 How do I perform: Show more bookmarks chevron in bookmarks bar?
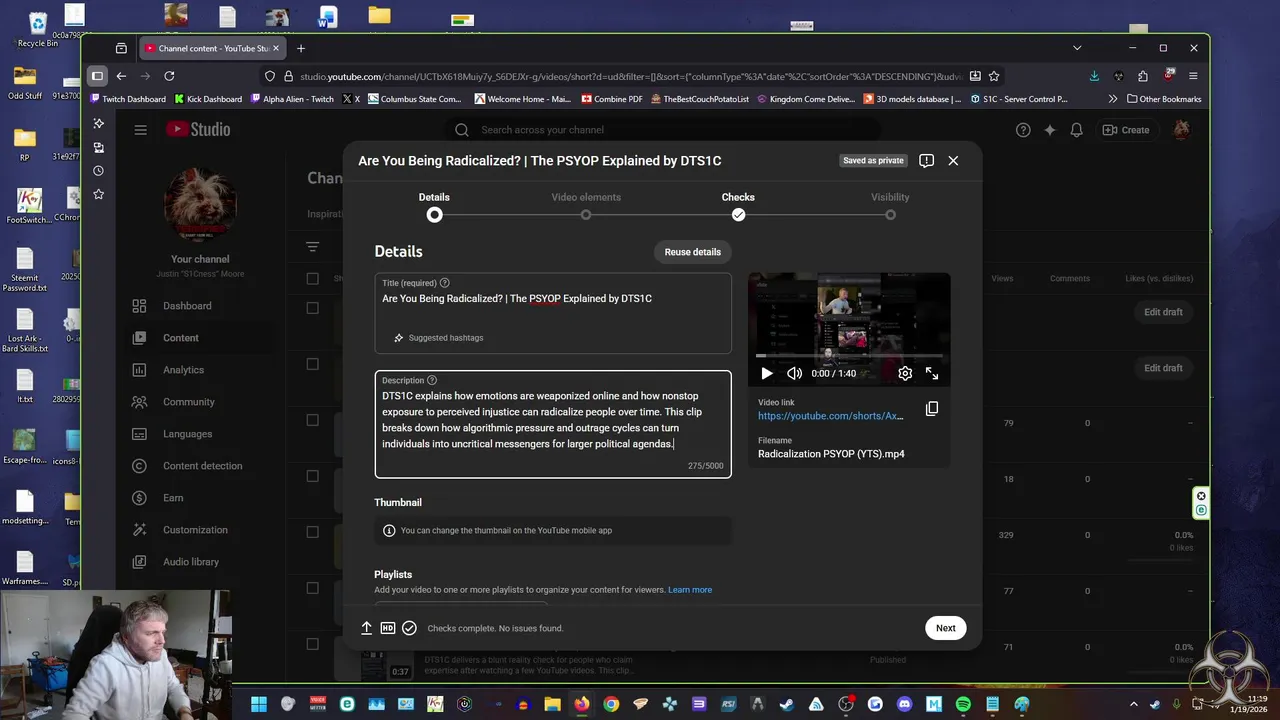point(1113,99)
